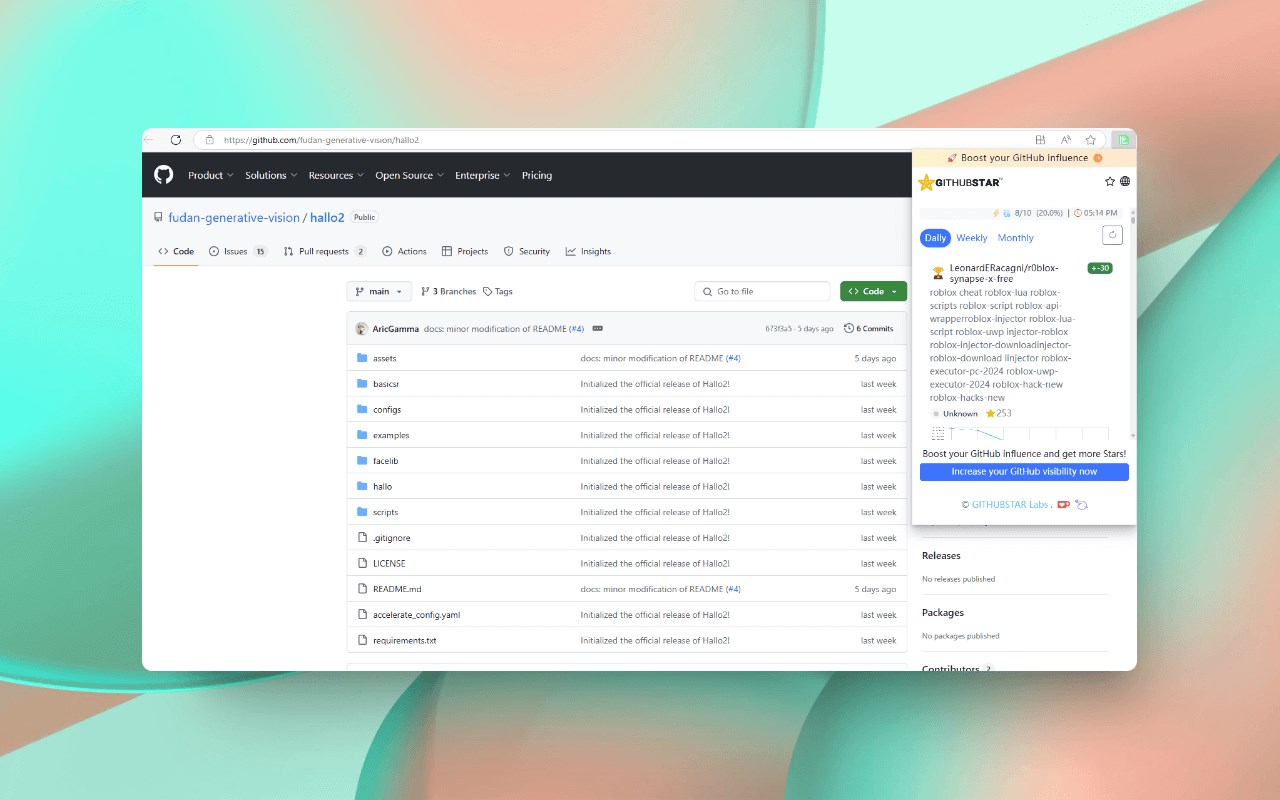This screenshot has height=800, width=1280.
Task: Click the hallo2 repository name link
Action: pyautogui.click(x=327, y=217)
